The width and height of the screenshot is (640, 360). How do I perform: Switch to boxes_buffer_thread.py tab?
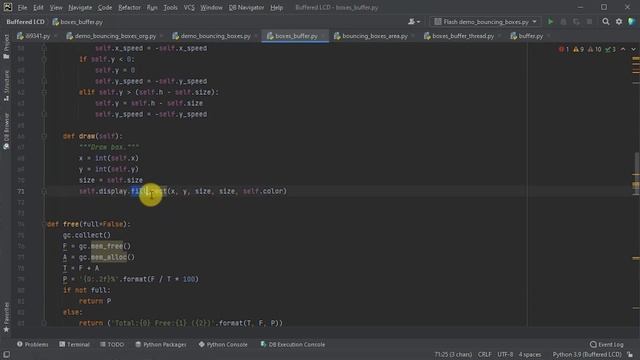pyautogui.click(x=460, y=36)
